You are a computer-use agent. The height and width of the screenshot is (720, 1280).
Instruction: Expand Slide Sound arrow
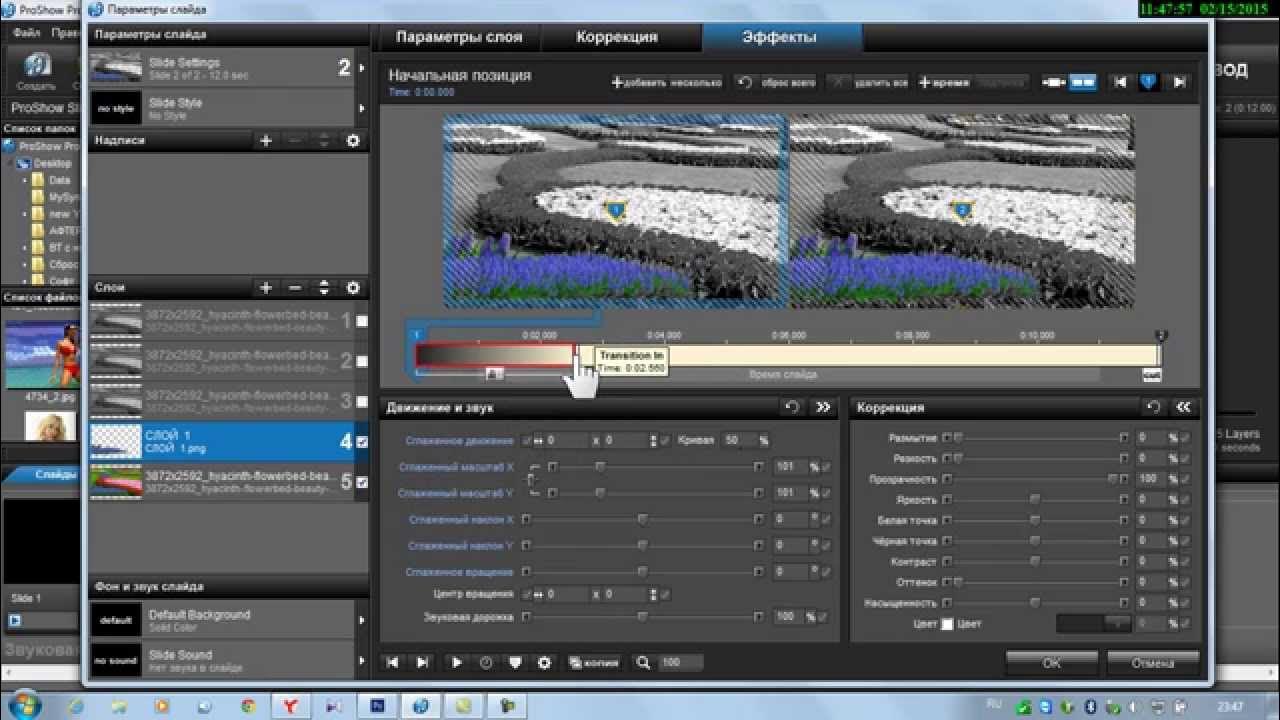(361, 660)
